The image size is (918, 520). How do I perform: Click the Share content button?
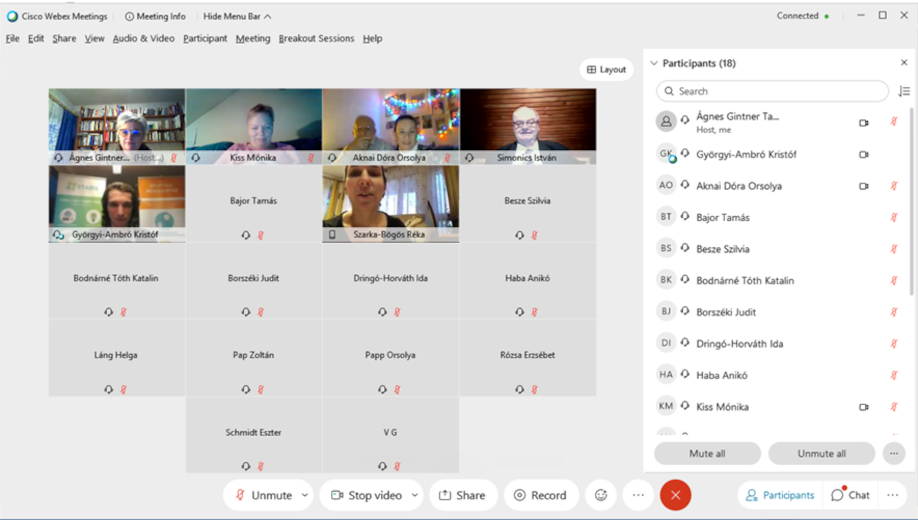click(x=463, y=495)
